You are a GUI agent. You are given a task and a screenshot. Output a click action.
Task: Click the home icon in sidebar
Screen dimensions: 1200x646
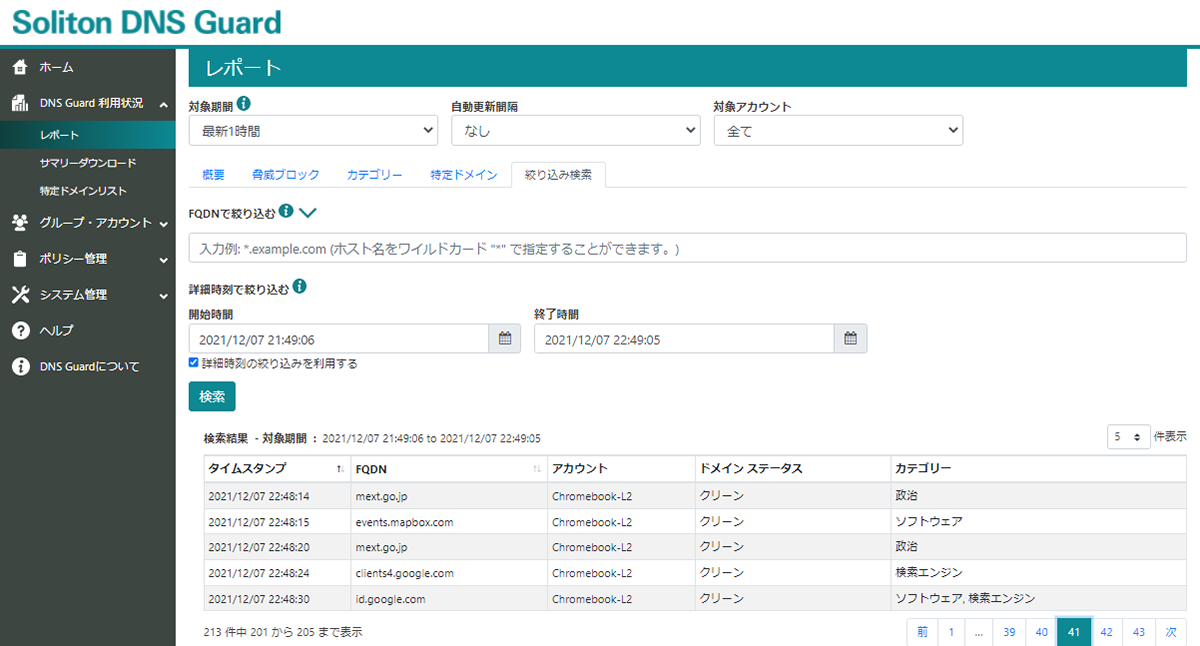(19, 68)
